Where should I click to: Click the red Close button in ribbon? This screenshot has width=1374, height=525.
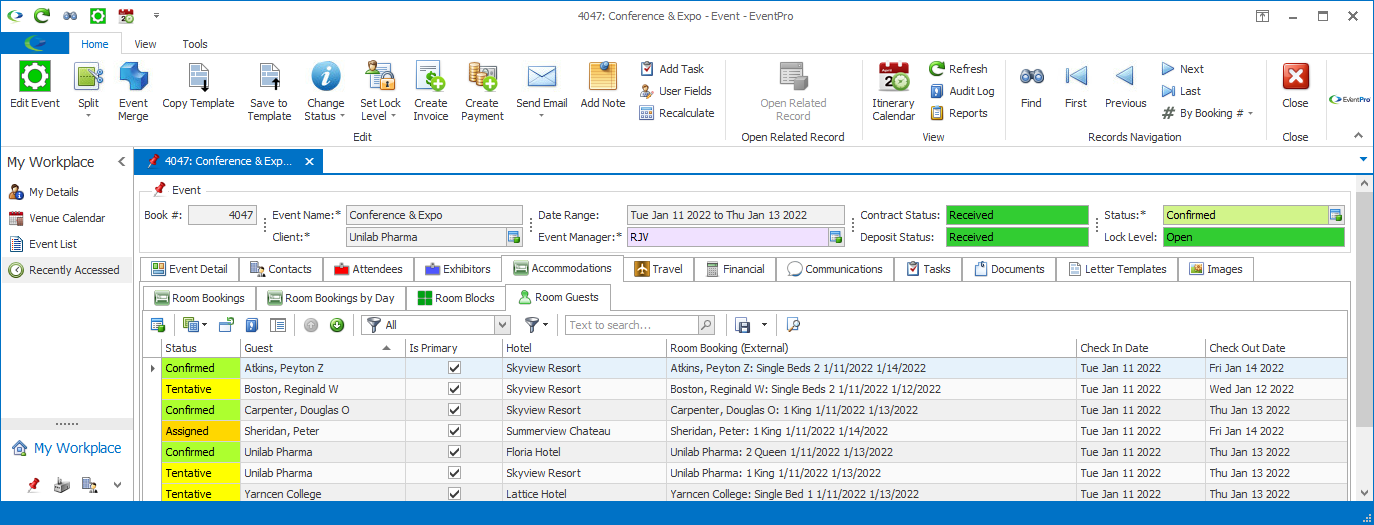pos(1295,77)
